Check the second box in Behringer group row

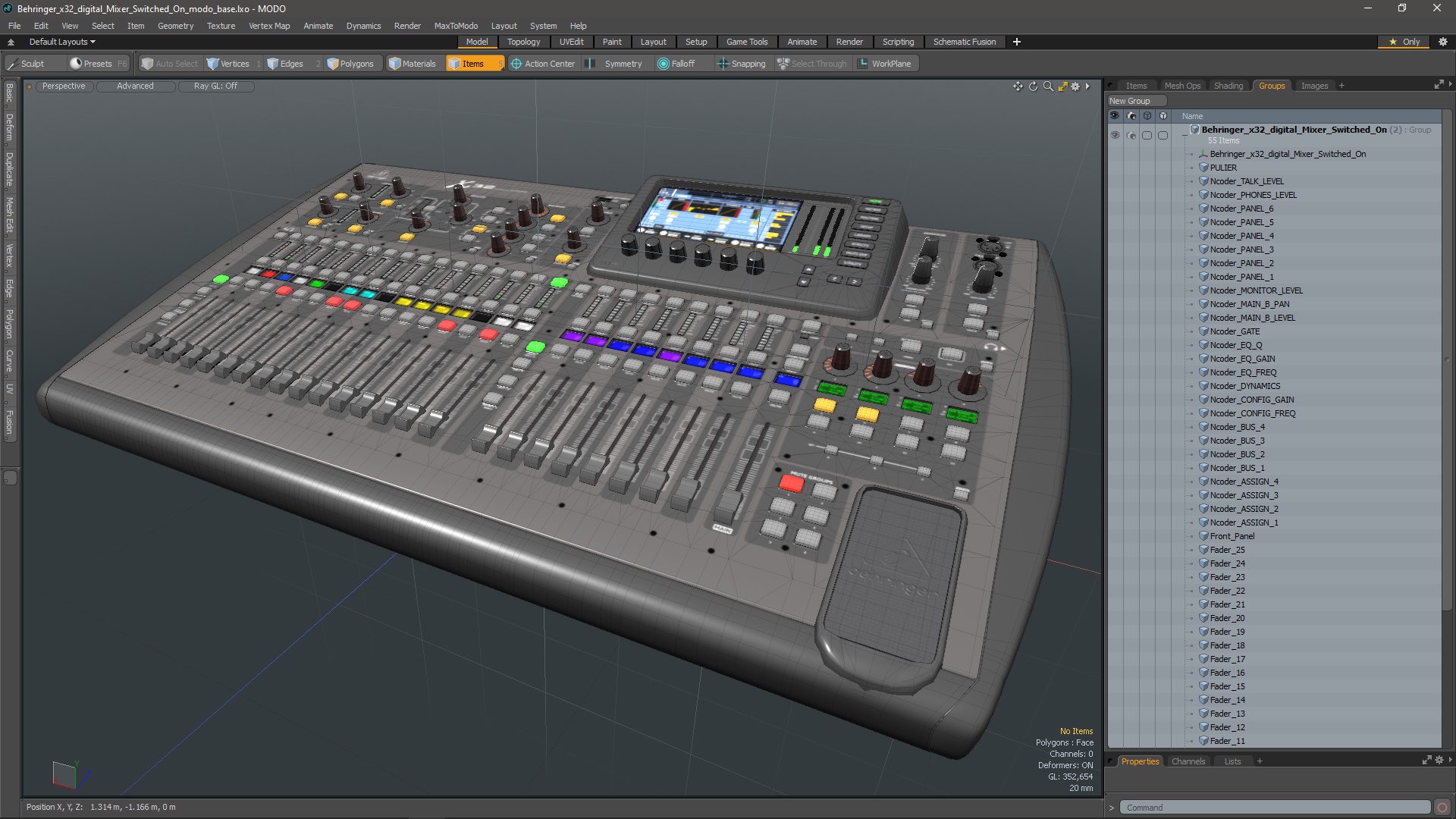tap(1163, 135)
